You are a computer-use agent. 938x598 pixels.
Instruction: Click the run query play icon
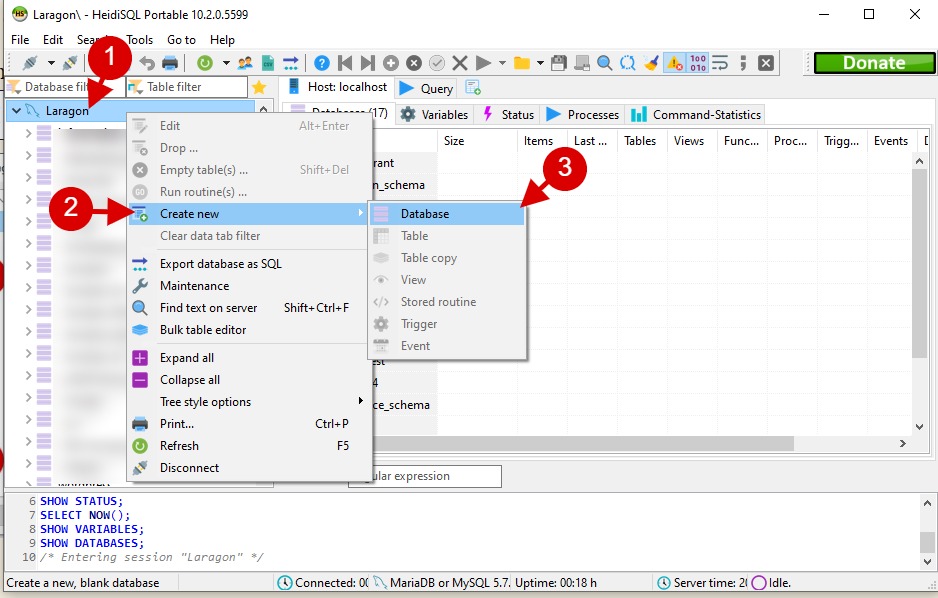(483, 63)
